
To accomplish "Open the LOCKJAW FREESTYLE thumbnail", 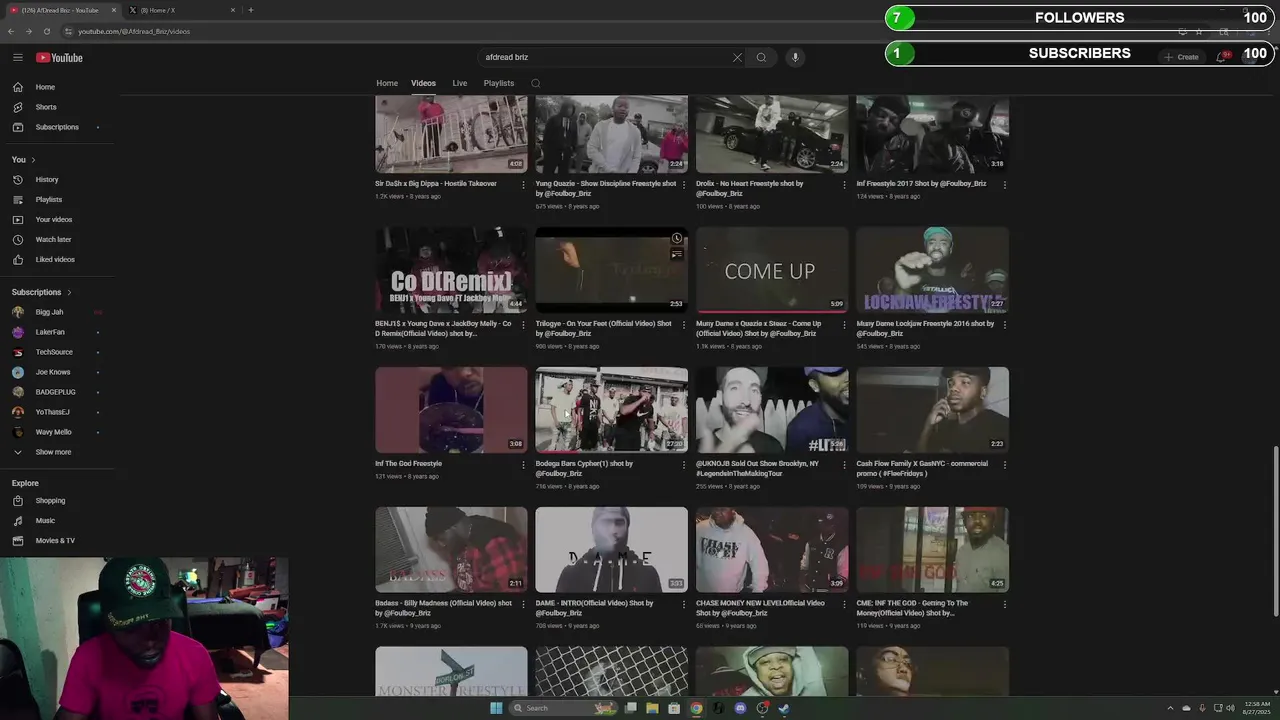I will [932, 270].
